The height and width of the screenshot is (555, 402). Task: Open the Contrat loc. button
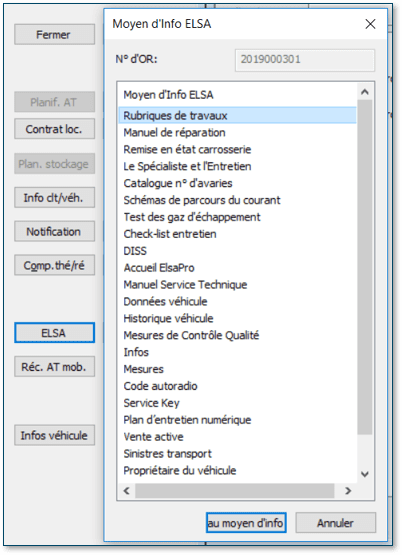tap(54, 129)
